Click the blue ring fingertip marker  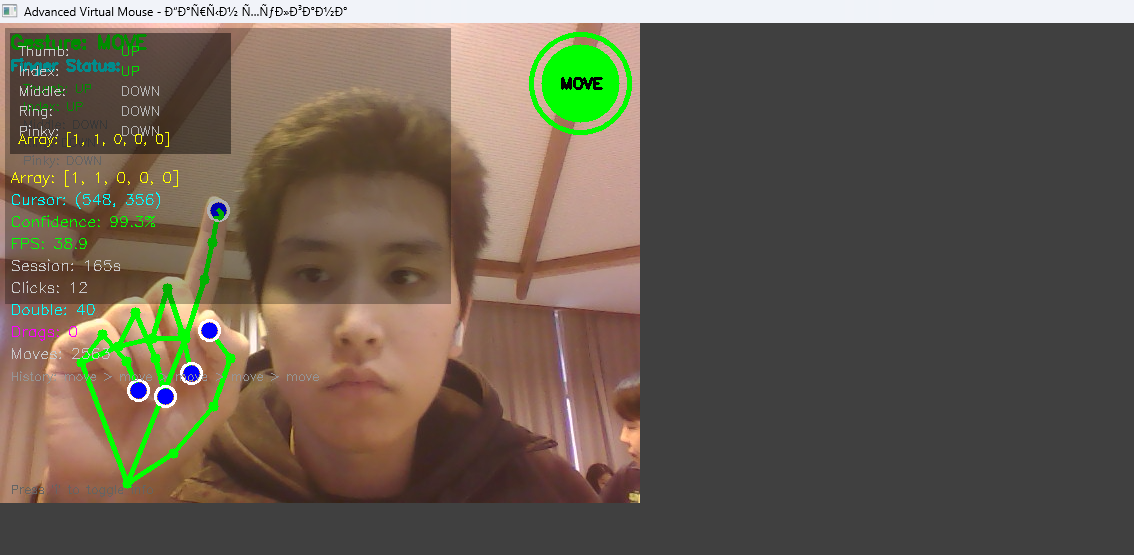tap(166, 397)
